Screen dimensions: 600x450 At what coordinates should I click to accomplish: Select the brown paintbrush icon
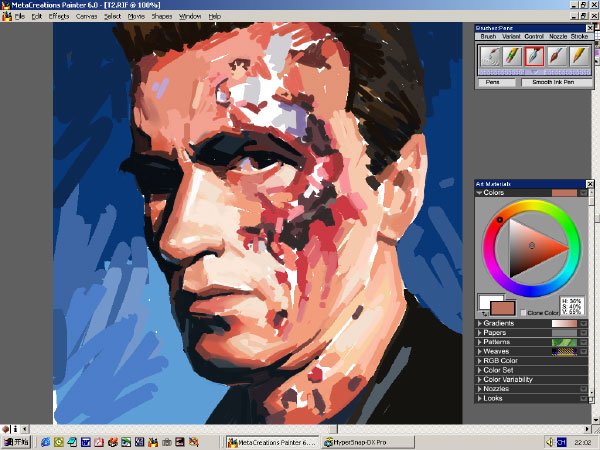[557, 56]
